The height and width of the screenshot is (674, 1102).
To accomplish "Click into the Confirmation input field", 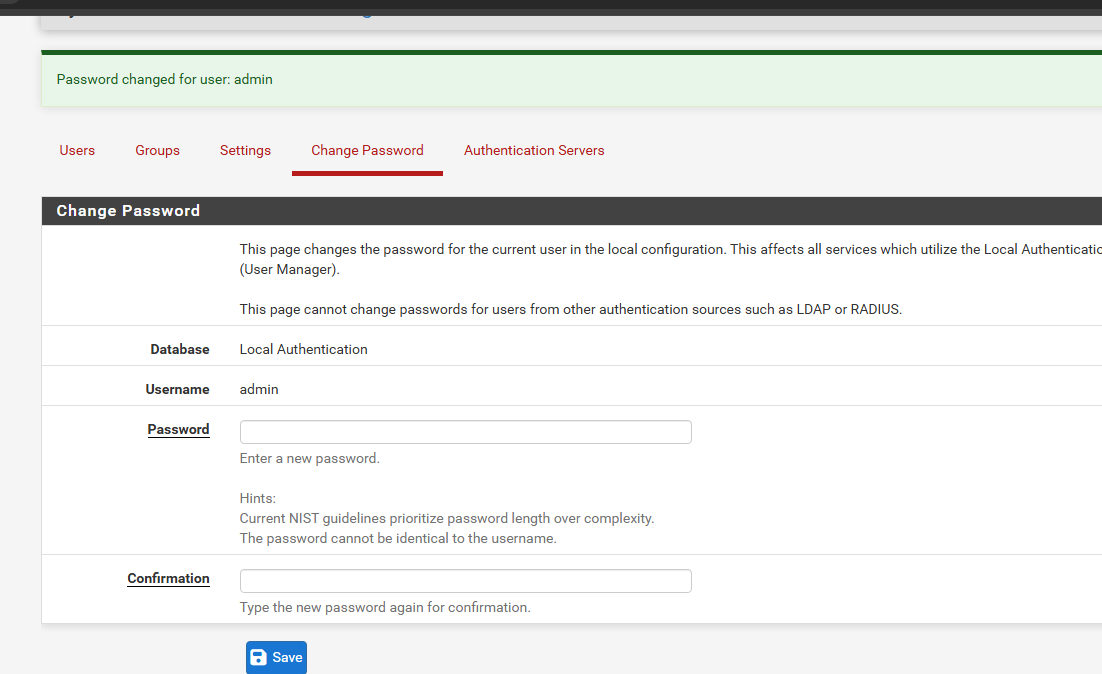I will [x=465, y=581].
